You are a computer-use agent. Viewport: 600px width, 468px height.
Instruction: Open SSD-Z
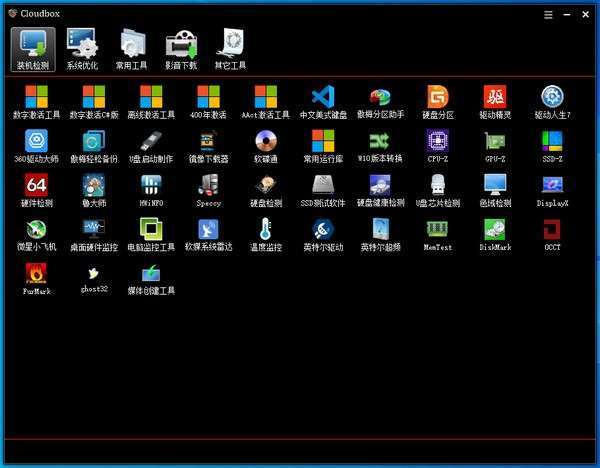point(553,146)
